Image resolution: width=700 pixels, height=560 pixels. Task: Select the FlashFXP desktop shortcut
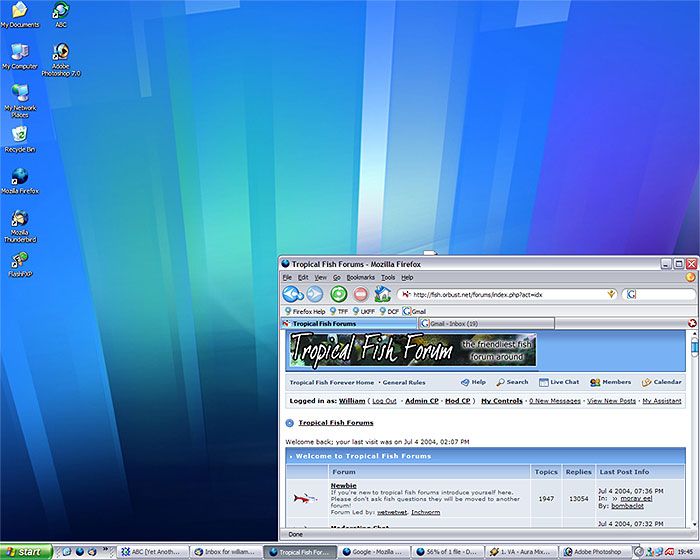(x=20, y=264)
